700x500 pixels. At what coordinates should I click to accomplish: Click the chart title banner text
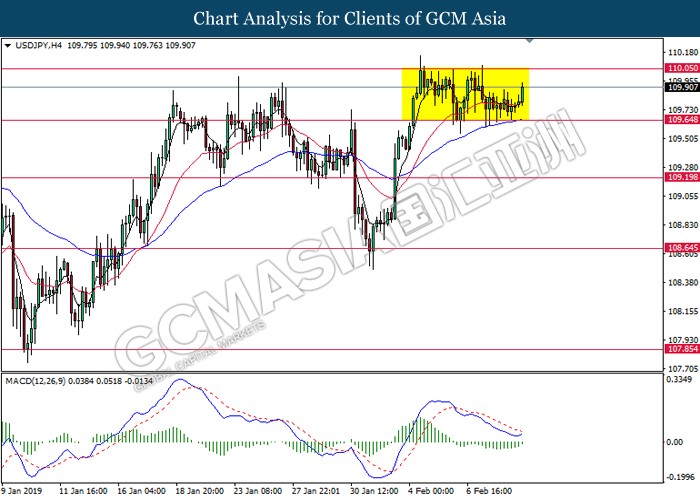click(349, 18)
